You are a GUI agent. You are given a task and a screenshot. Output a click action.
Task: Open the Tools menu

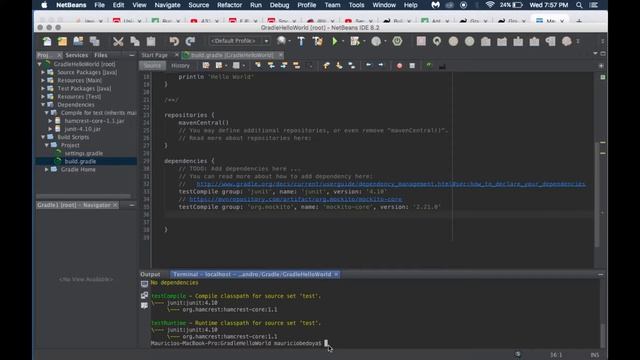[356, 5]
